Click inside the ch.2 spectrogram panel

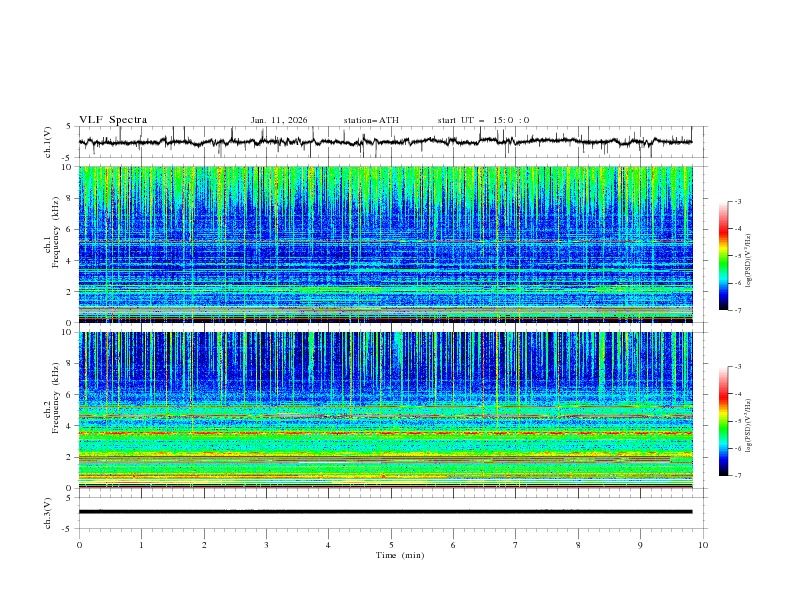coord(385,410)
